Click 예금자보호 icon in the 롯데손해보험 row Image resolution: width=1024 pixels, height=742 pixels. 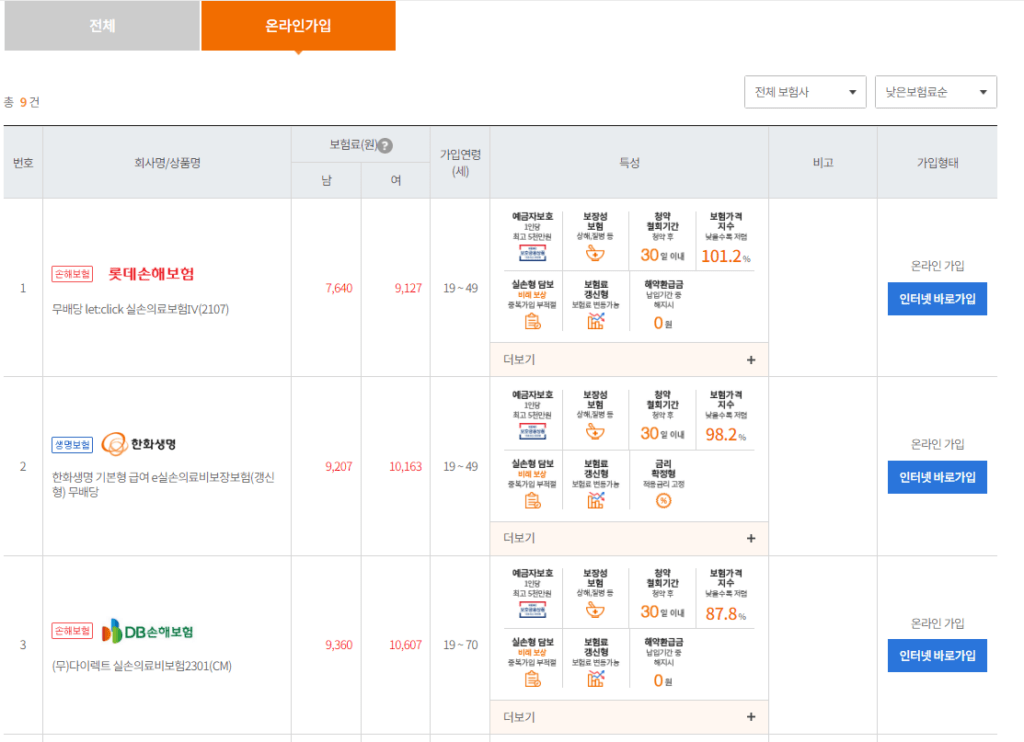click(x=532, y=253)
